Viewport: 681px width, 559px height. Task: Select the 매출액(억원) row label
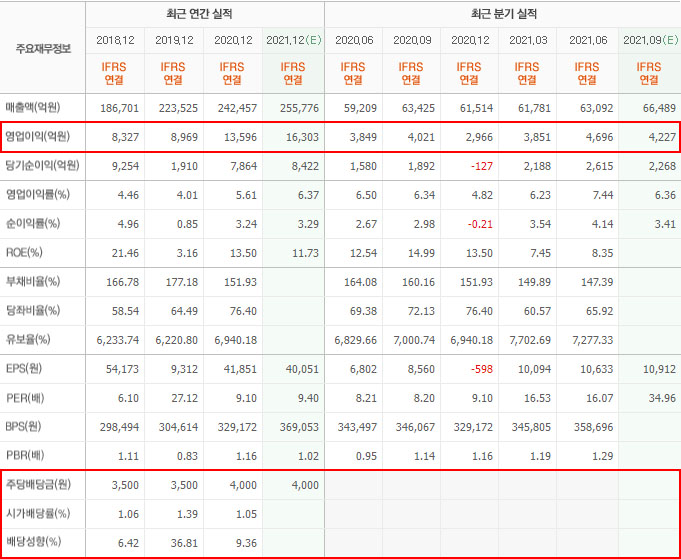[x=33, y=107]
